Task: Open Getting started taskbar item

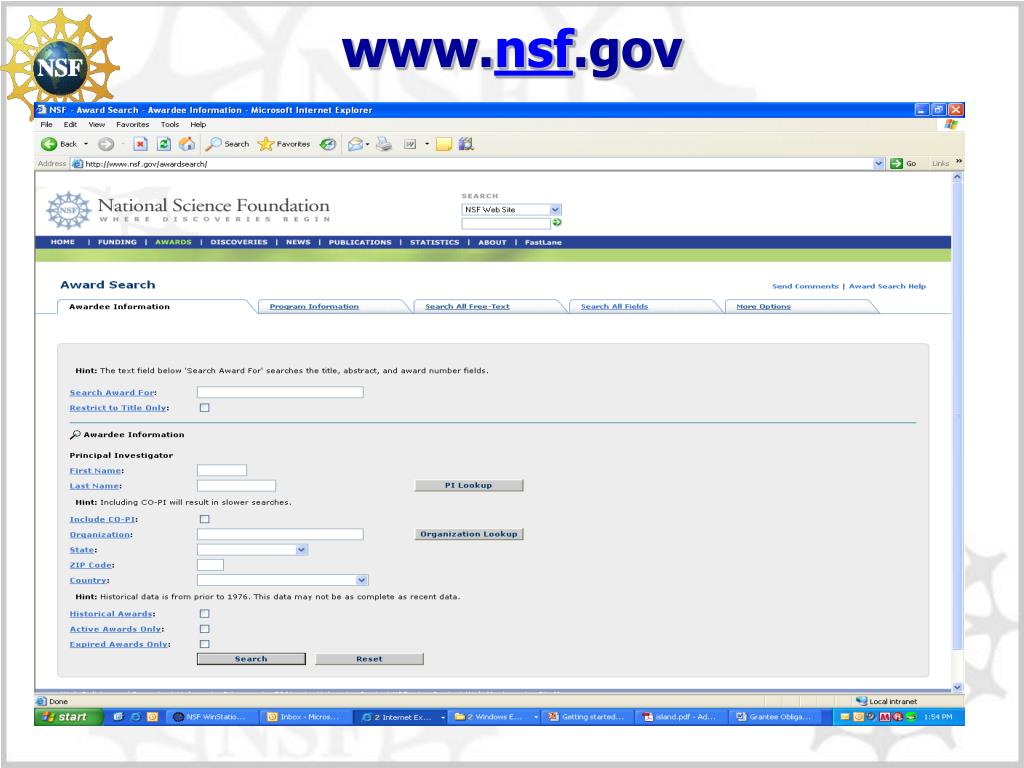Action: point(588,716)
